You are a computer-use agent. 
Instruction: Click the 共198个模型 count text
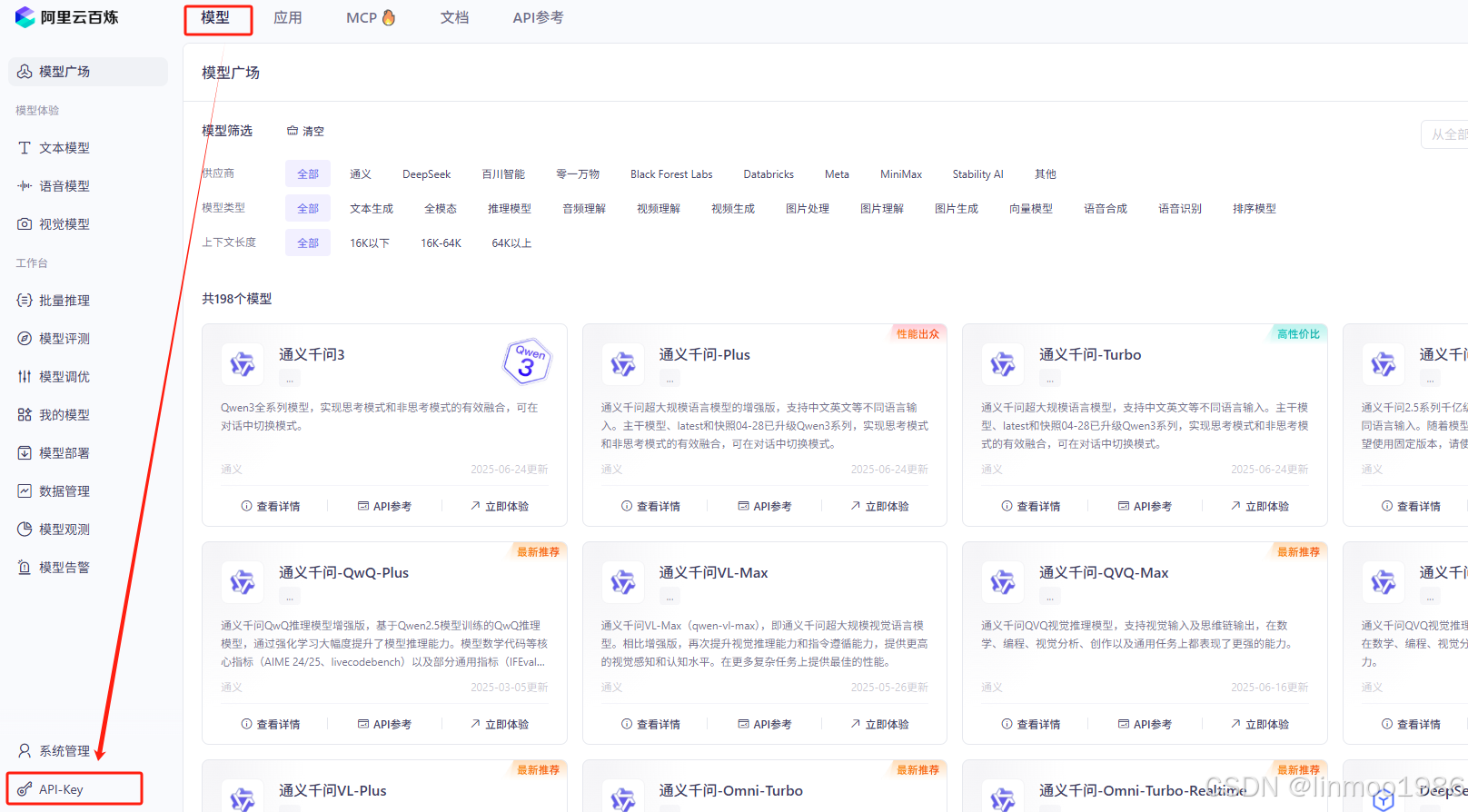pos(236,299)
